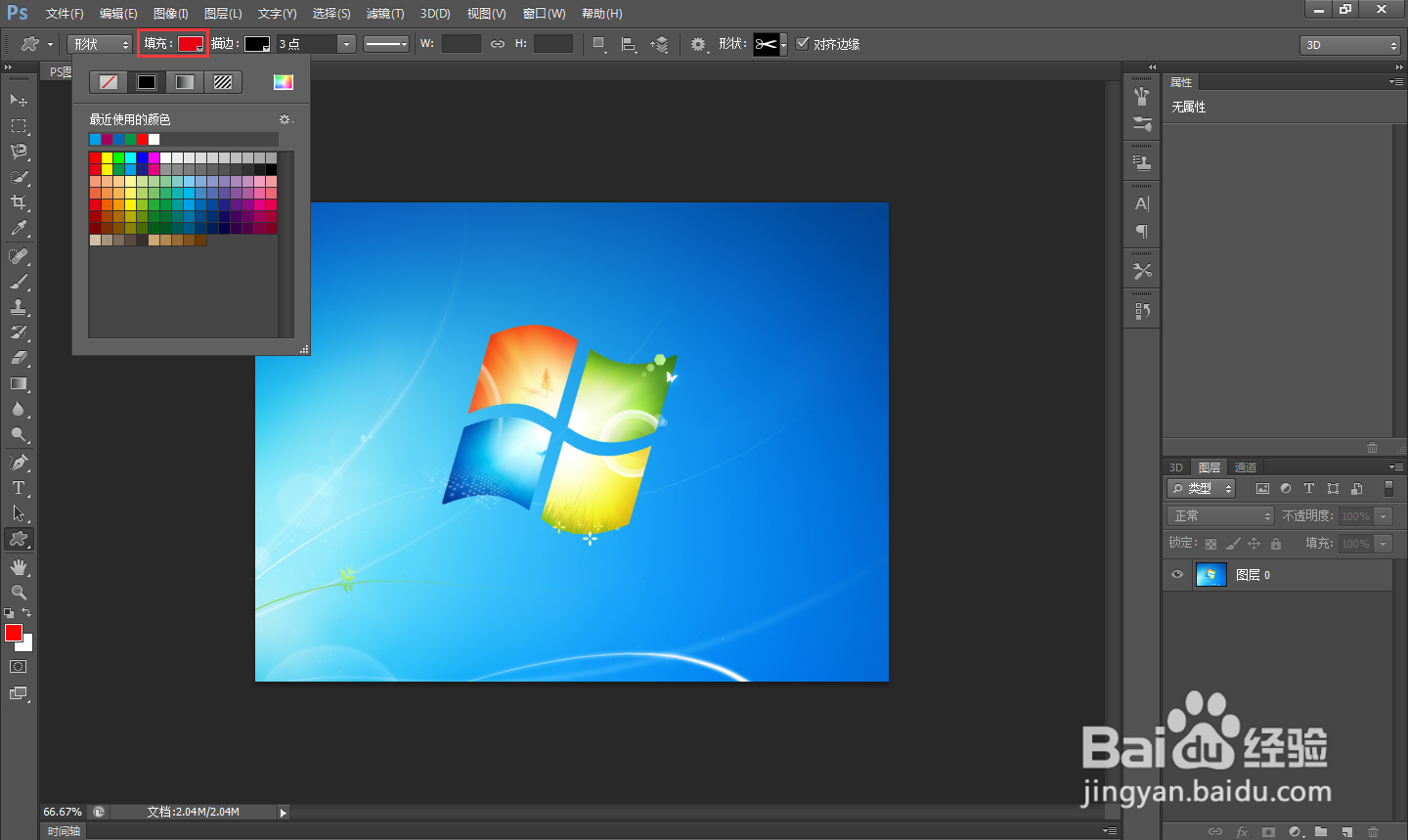The height and width of the screenshot is (840, 1408).
Task: Select the Brush tool
Action: (x=18, y=282)
